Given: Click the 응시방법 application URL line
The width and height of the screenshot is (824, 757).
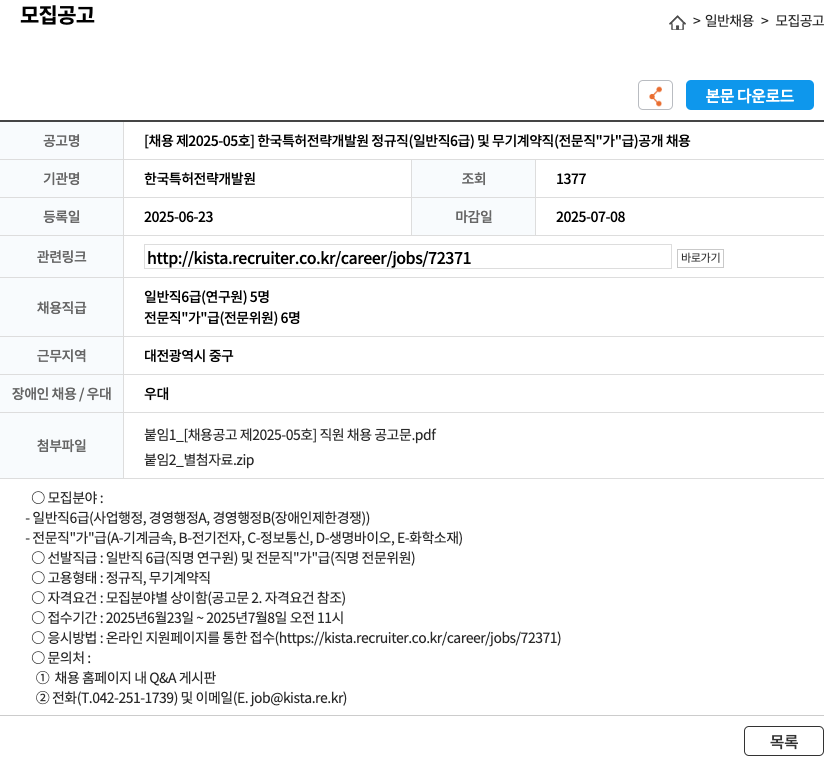Looking at the screenshot, I should coord(296,638).
